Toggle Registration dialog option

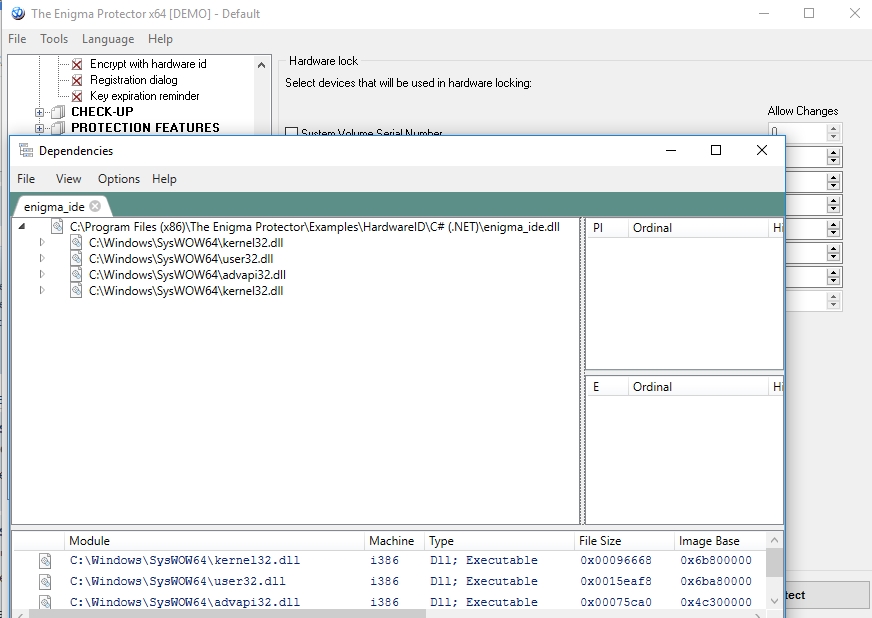77,80
